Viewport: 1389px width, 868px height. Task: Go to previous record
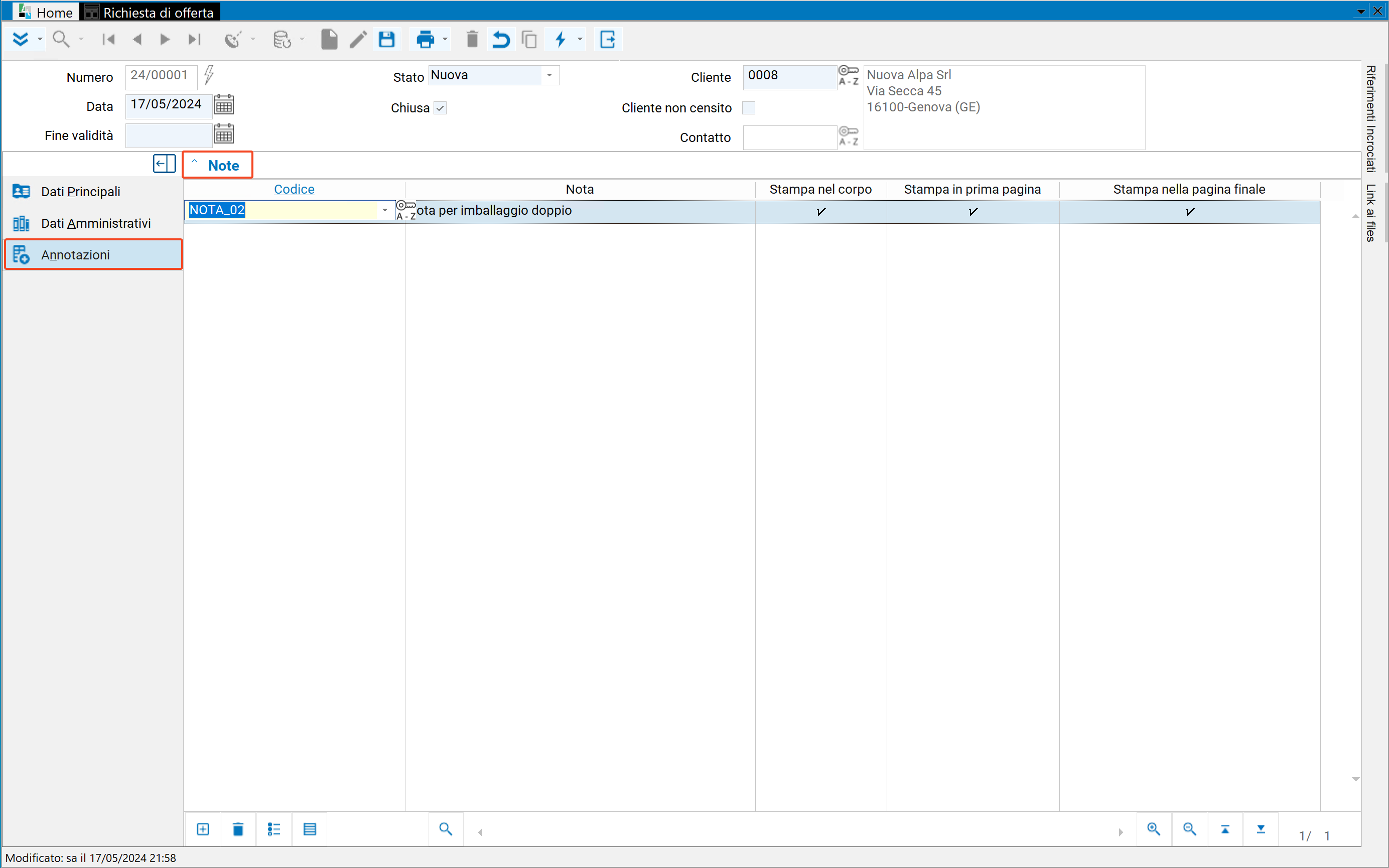137,39
